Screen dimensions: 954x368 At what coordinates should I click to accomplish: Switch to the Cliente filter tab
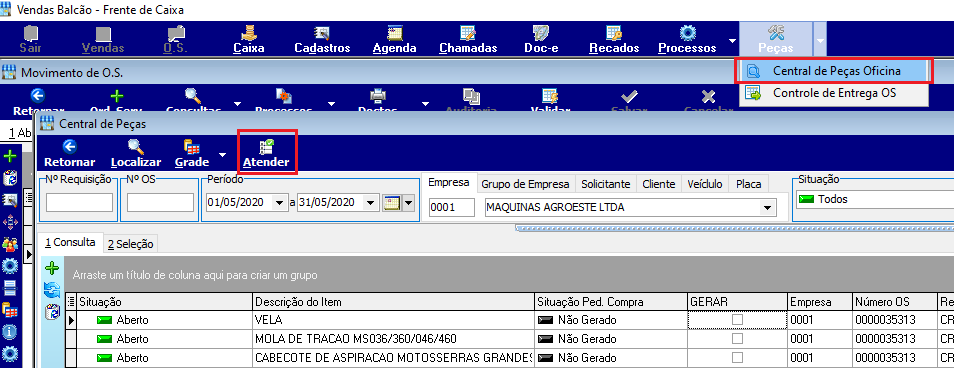[x=658, y=184]
